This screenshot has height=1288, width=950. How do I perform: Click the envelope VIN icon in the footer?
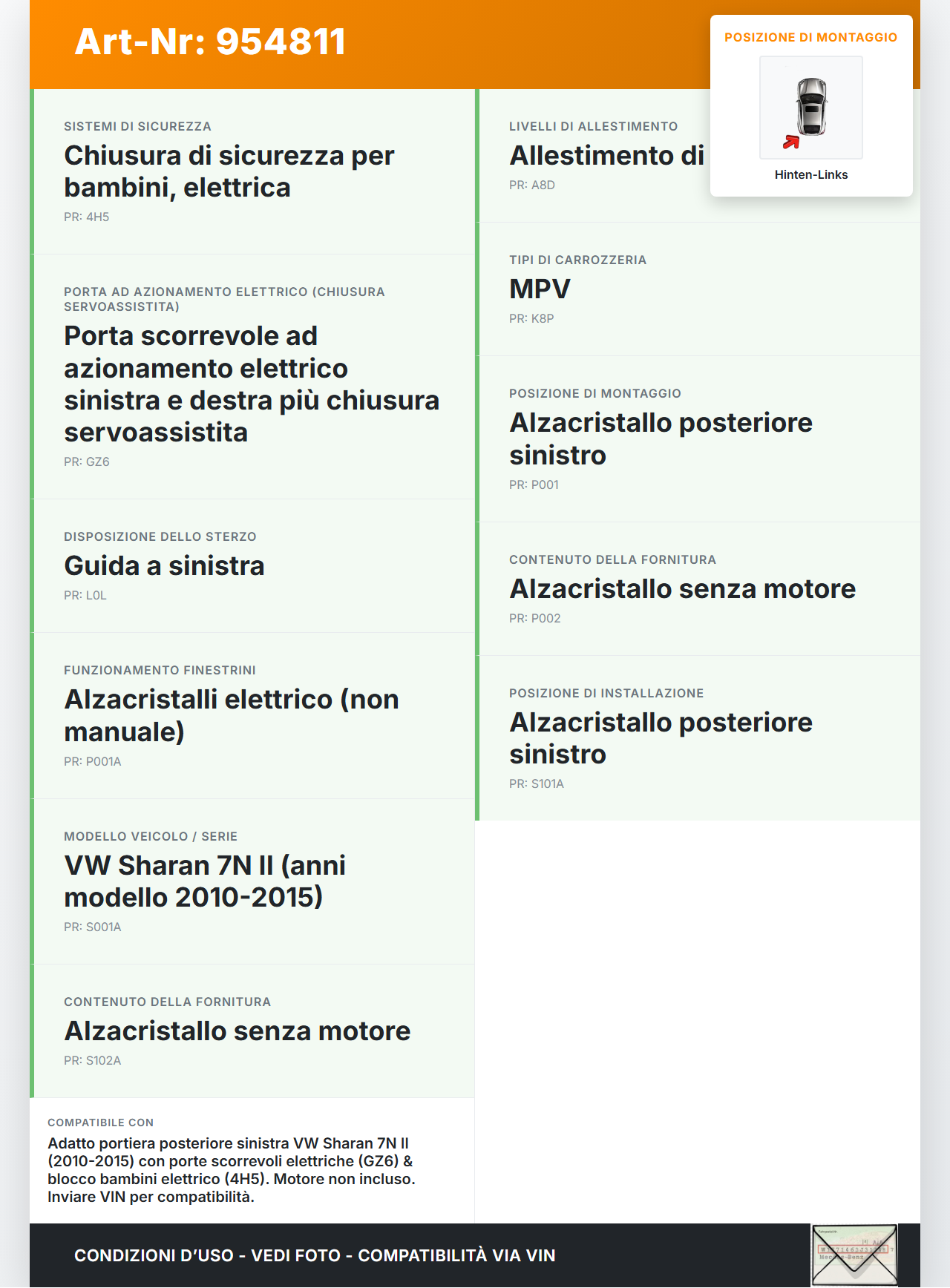[854, 1255]
